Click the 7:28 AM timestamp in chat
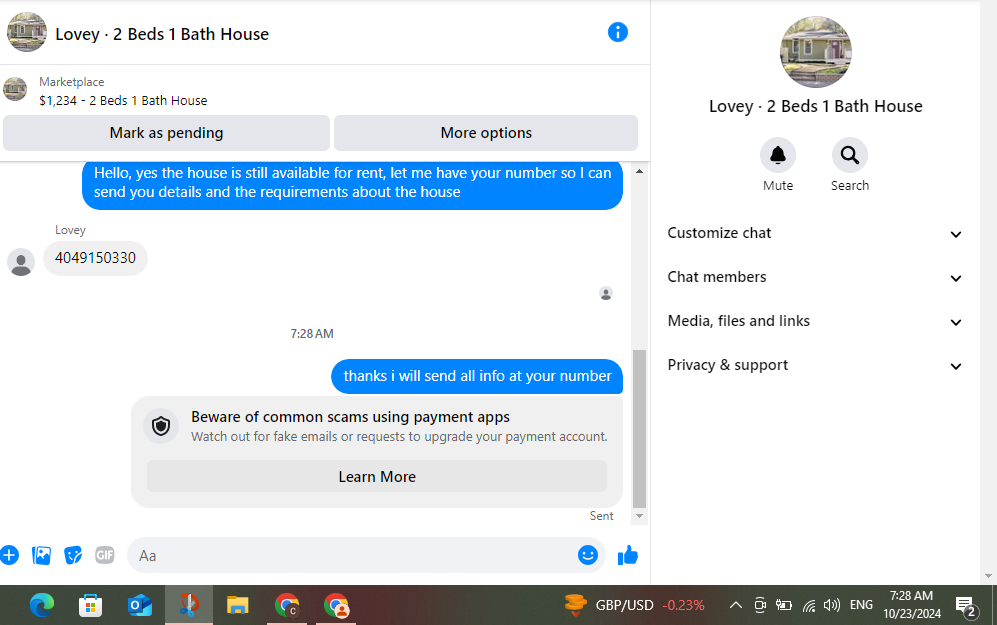This screenshot has height=625, width=997. [x=312, y=334]
